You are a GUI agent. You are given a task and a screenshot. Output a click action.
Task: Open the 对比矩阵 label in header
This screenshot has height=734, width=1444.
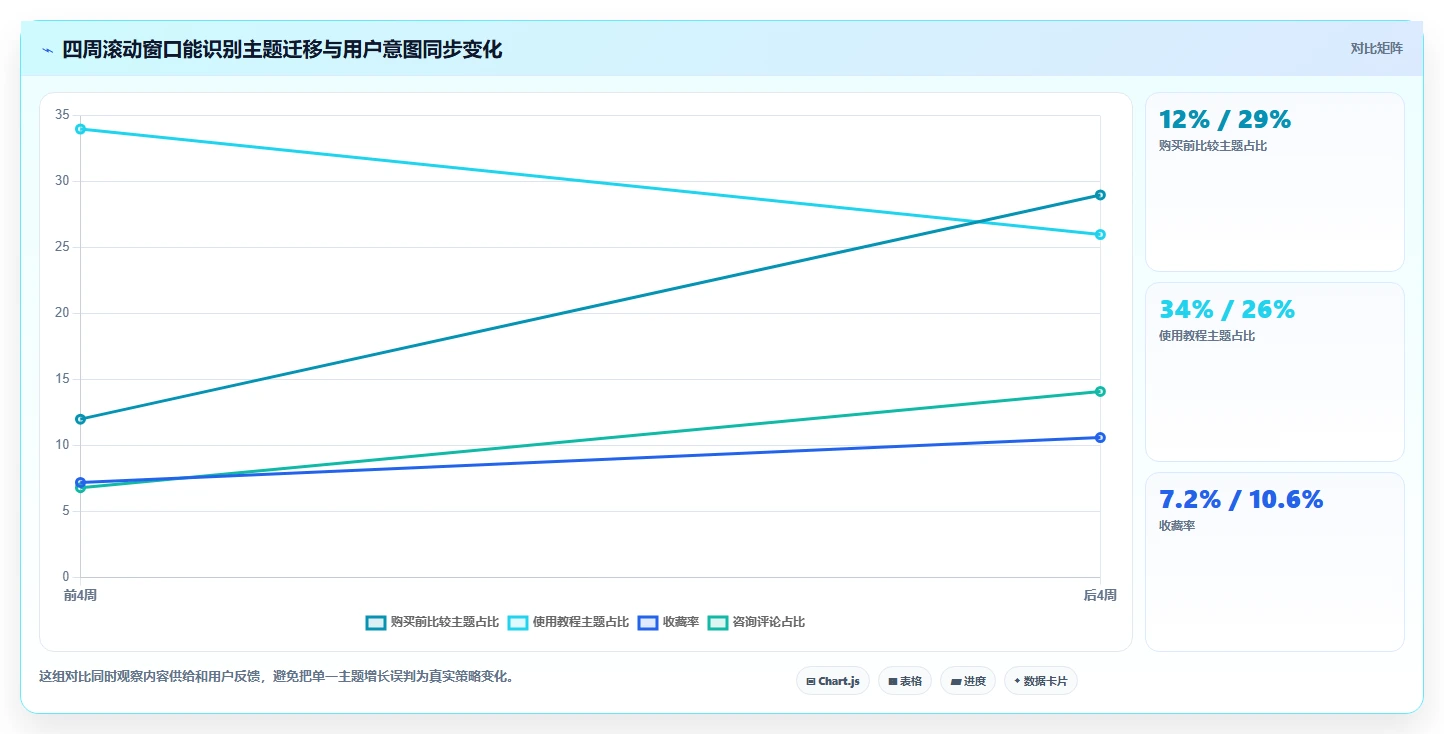tap(1376, 49)
